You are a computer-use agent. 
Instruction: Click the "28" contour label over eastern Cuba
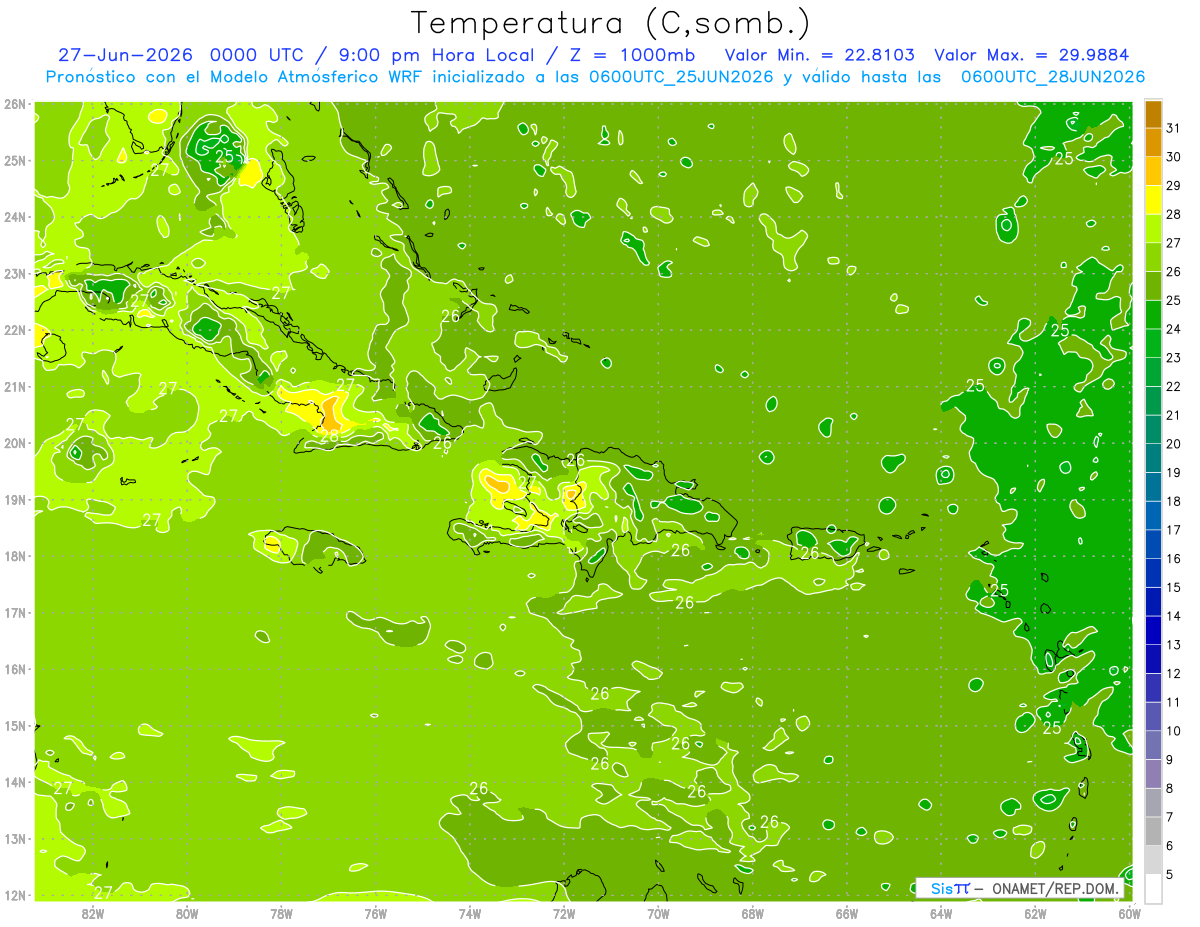(329, 435)
